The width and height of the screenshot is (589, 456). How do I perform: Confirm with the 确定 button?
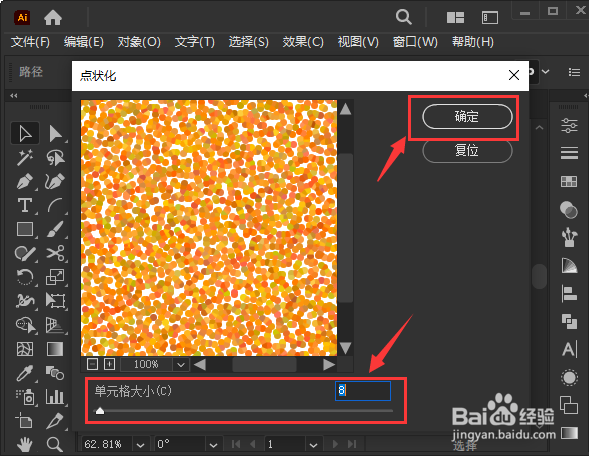[x=467, y=116]
